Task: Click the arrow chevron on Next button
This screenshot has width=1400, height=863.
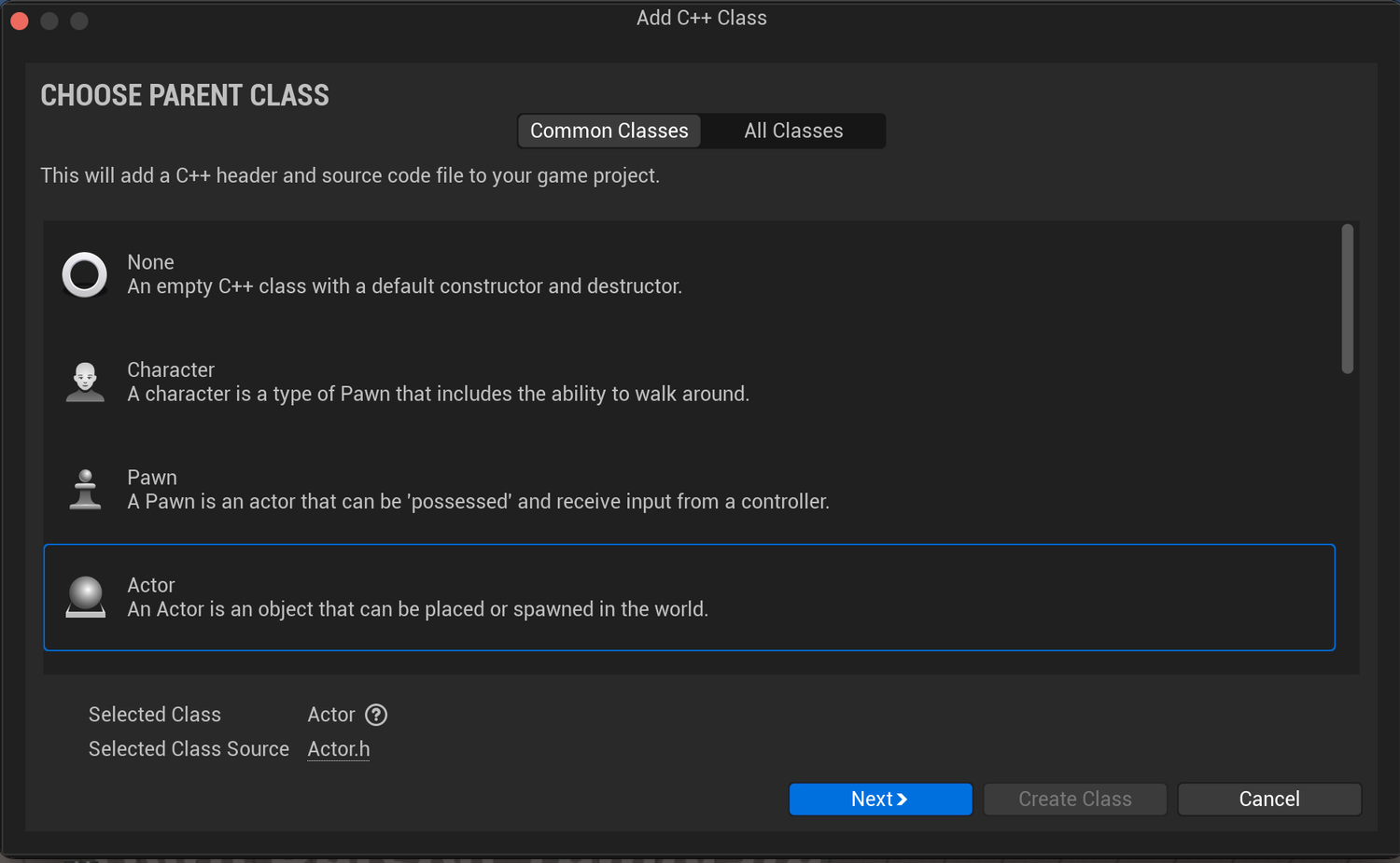Action: (x=902, y=800)
